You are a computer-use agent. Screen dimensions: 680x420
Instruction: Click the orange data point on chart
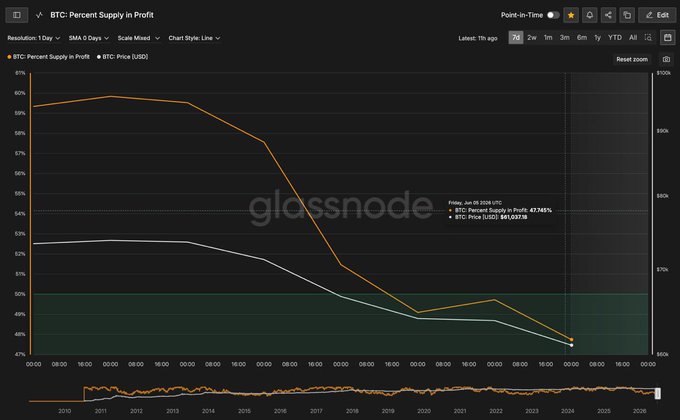point(571,340)
